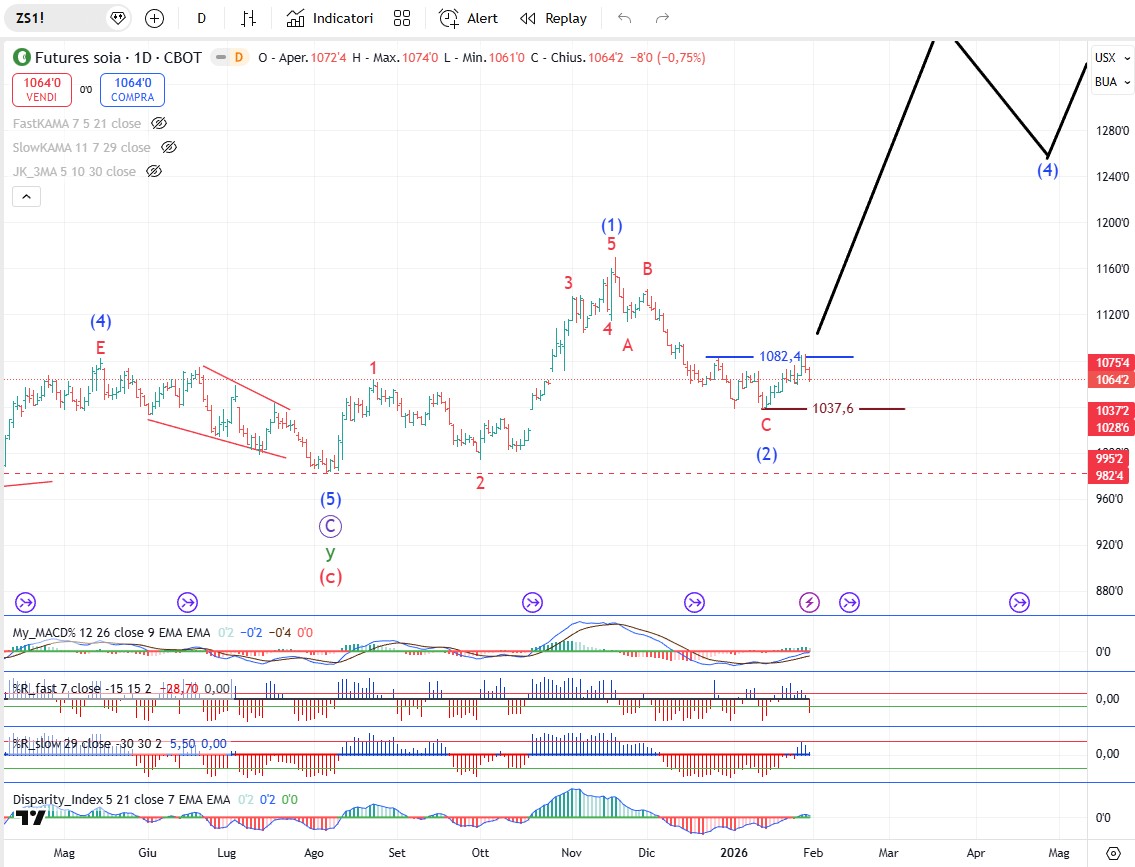Undo the last chart action

pyautogui.click(x=625, y=18)
